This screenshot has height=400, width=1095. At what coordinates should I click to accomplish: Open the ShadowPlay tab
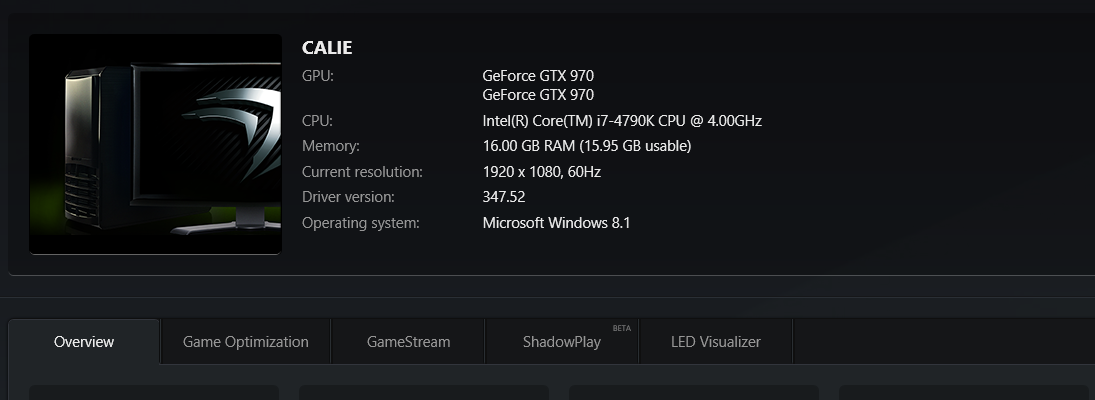coord(561,342)
